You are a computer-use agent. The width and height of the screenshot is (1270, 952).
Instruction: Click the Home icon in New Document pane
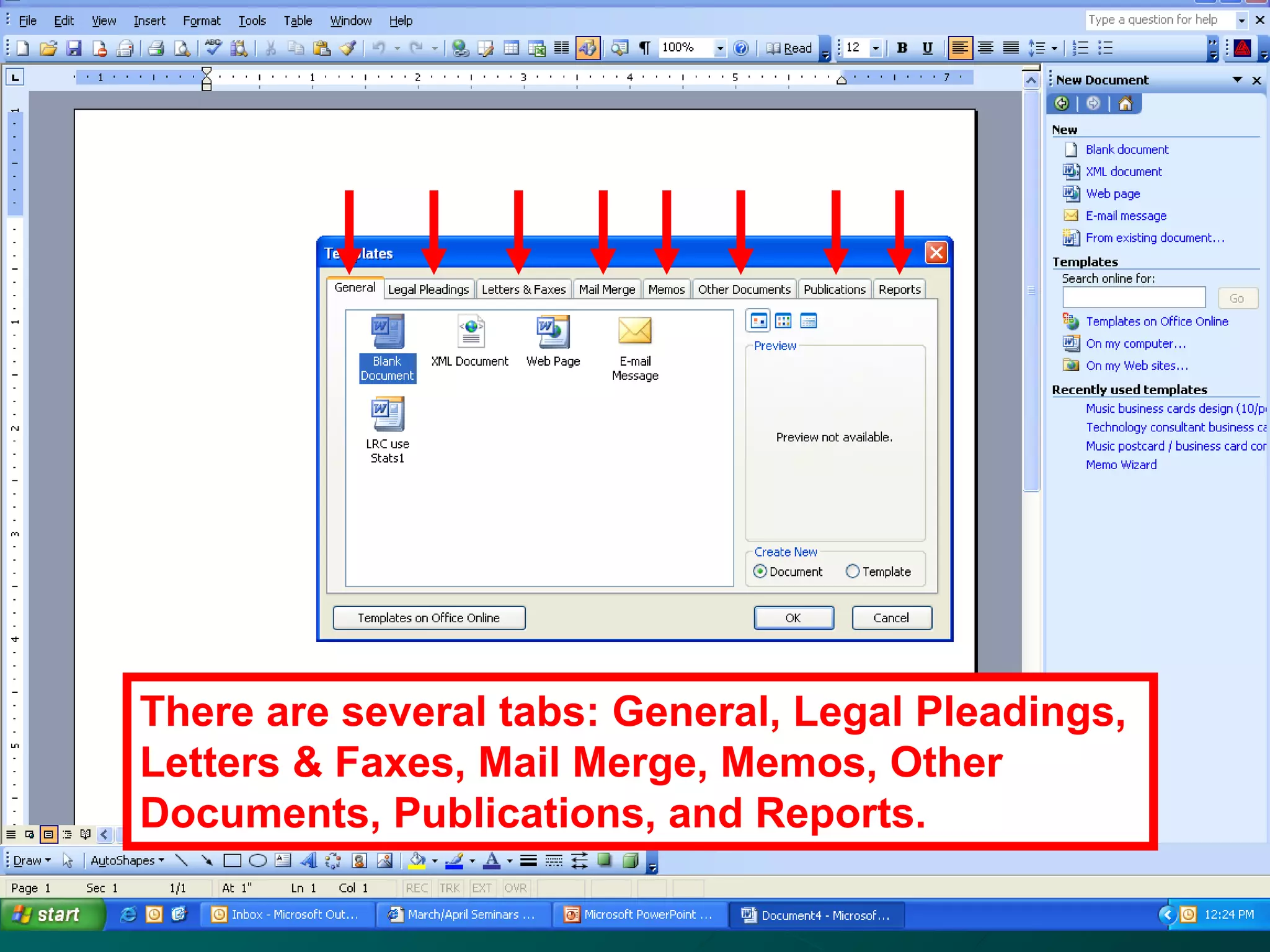[1126, 104]
